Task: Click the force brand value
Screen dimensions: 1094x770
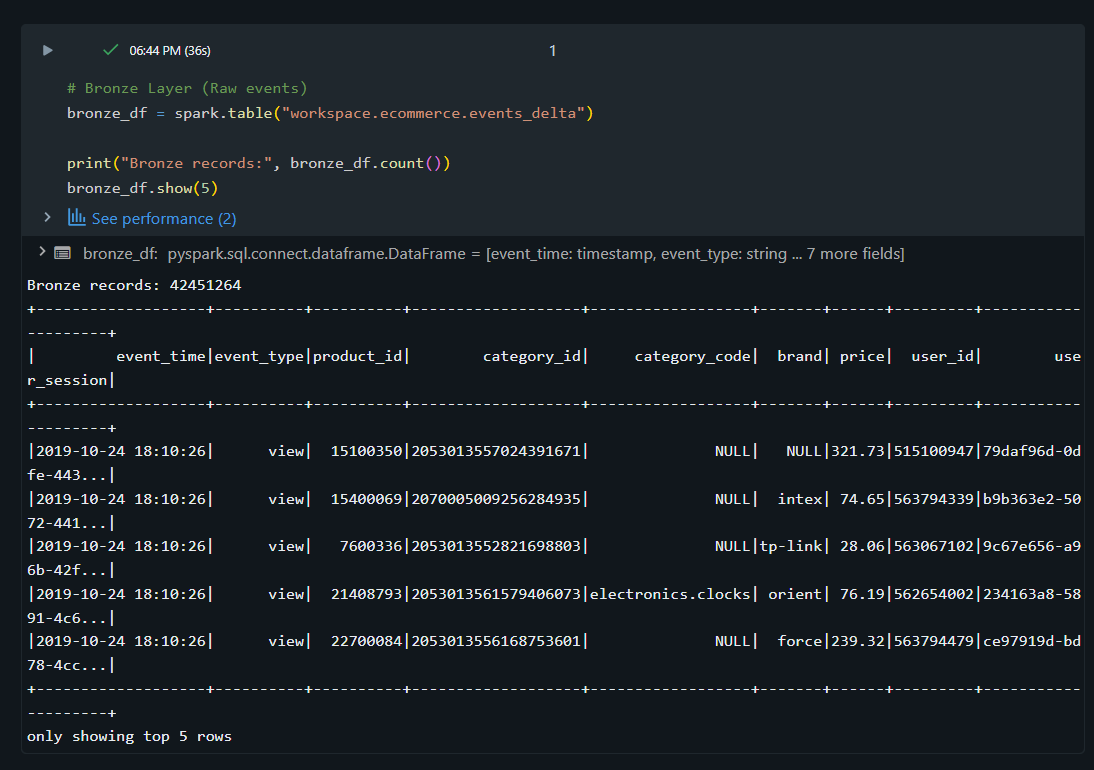Action: (800, 641)
